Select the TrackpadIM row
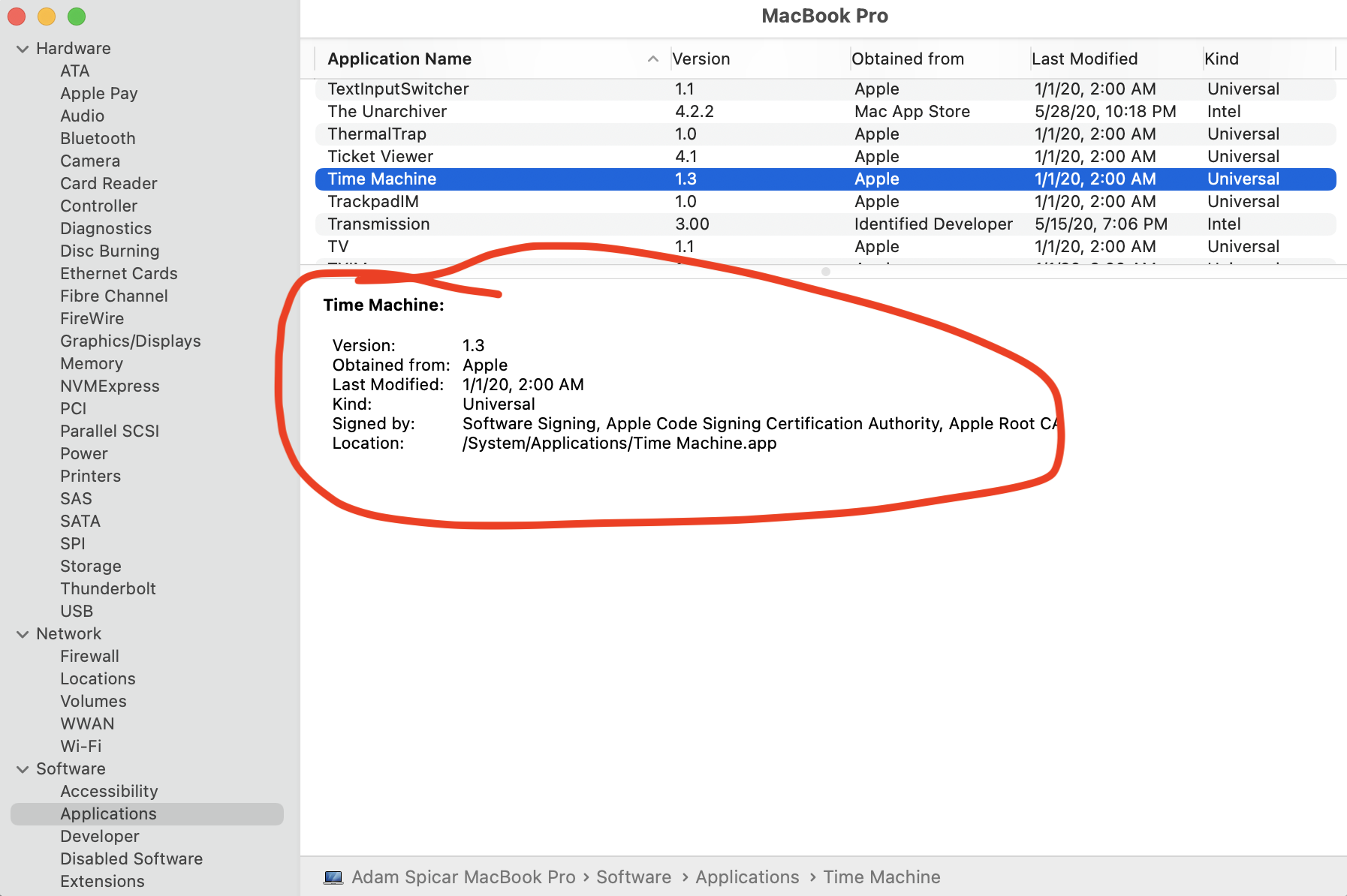Viewport: 1347px width, 896px height. point(825,202)
